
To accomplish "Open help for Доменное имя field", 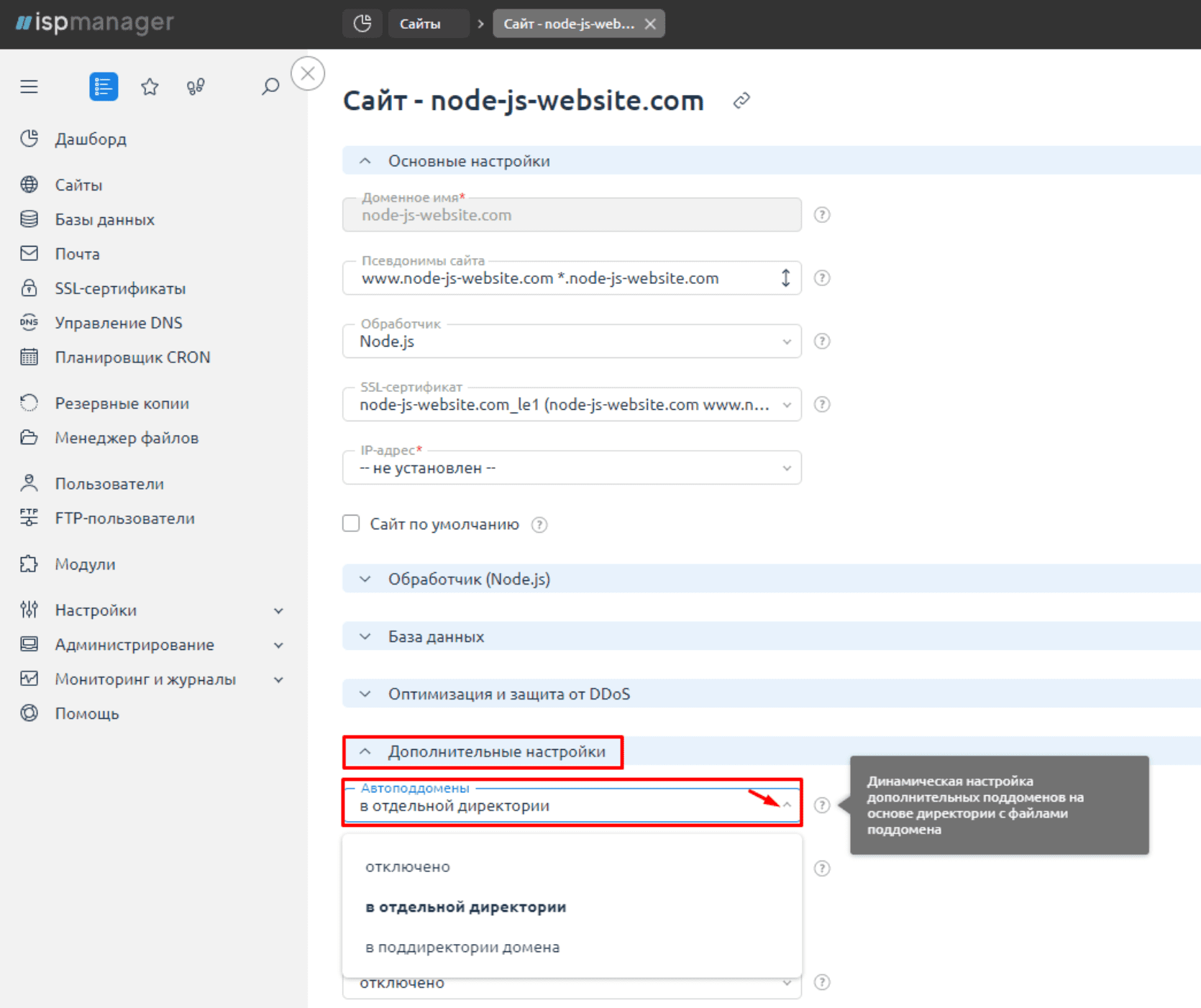I will click(822, 215).
